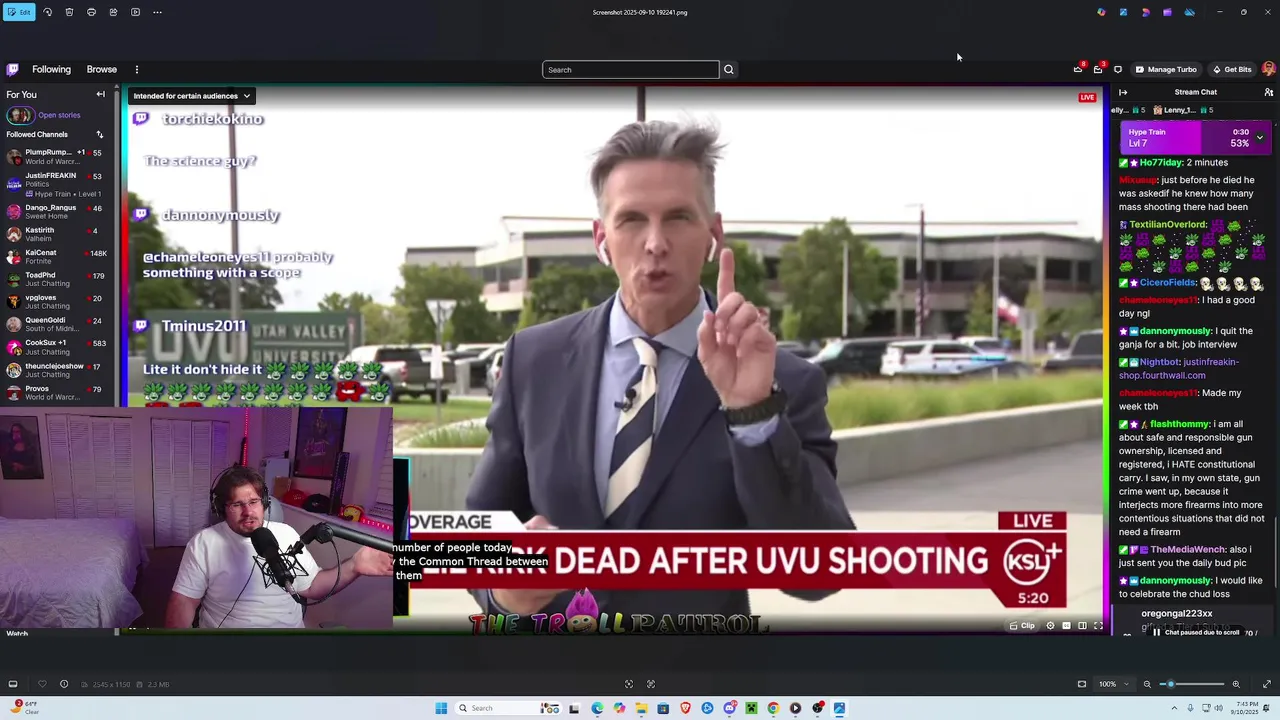Click the Photos zoom slider track
Viewport: 1280px width, 720px height.
pos(1192,684)
